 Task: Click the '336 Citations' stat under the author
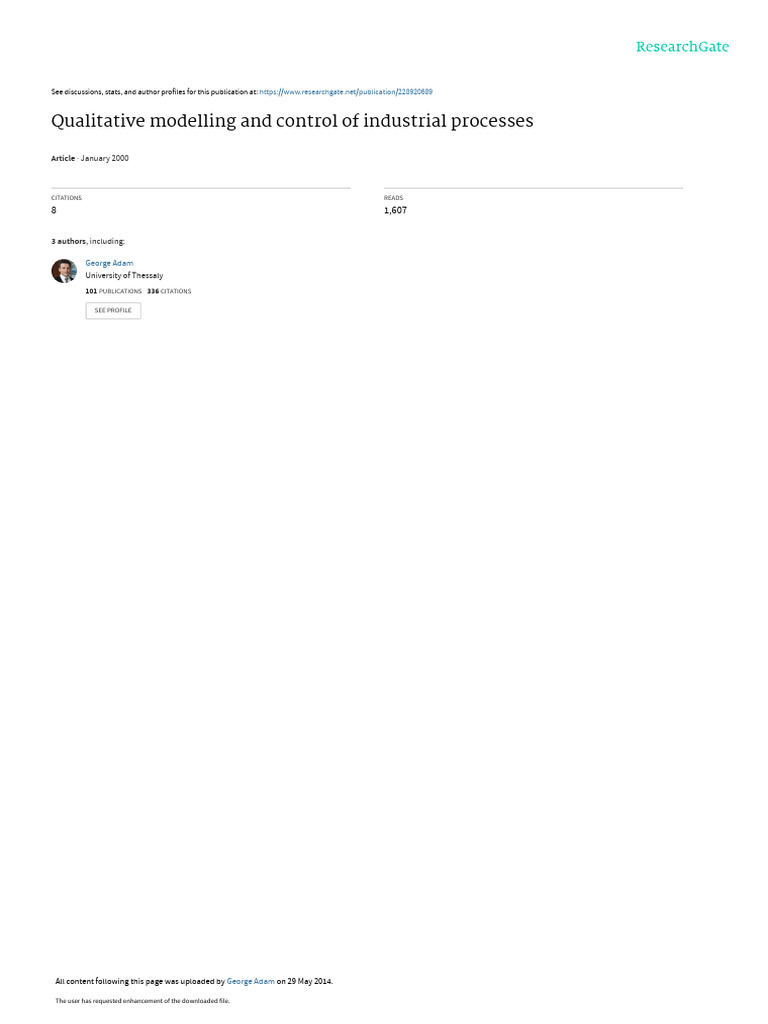tap(169, 291)
